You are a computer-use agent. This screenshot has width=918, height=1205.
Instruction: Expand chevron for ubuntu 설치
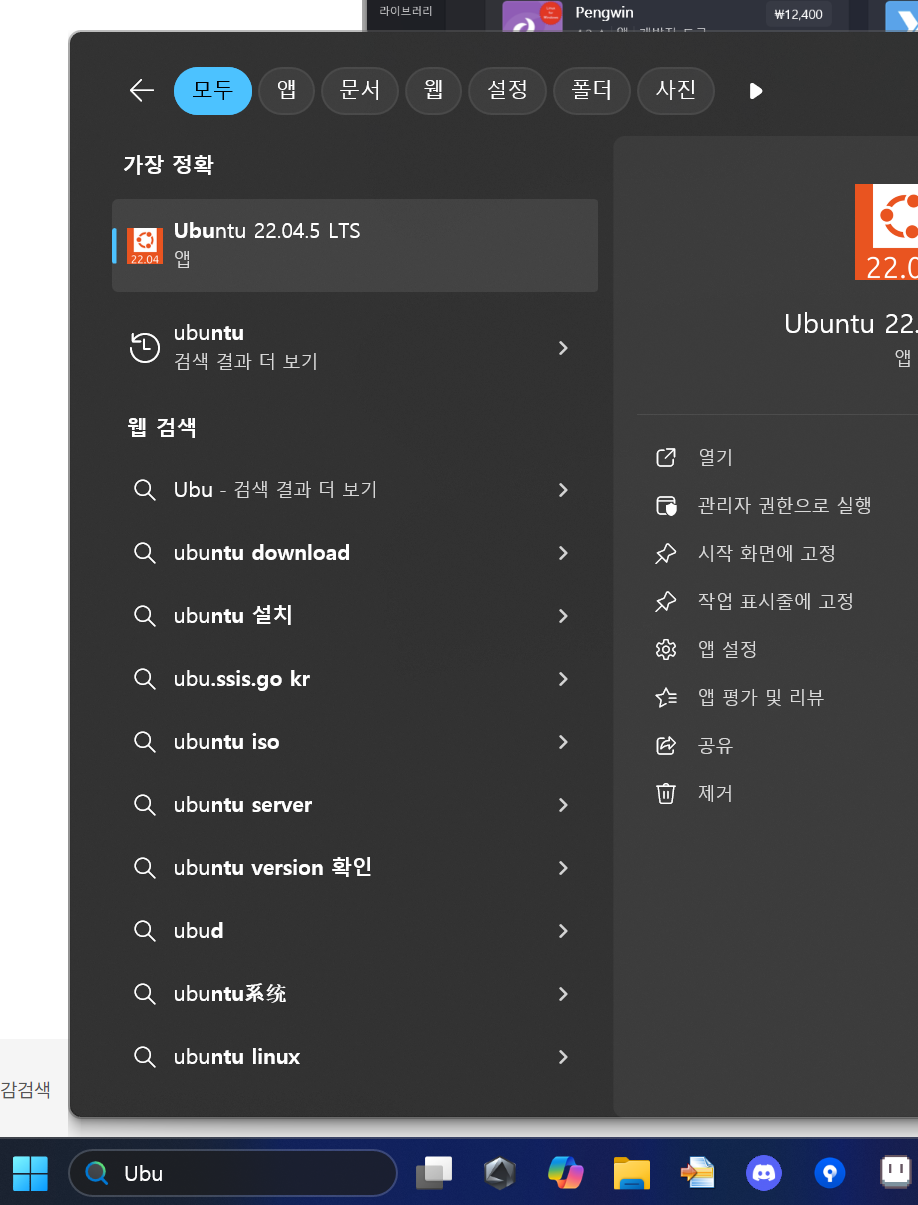[563, 616]
